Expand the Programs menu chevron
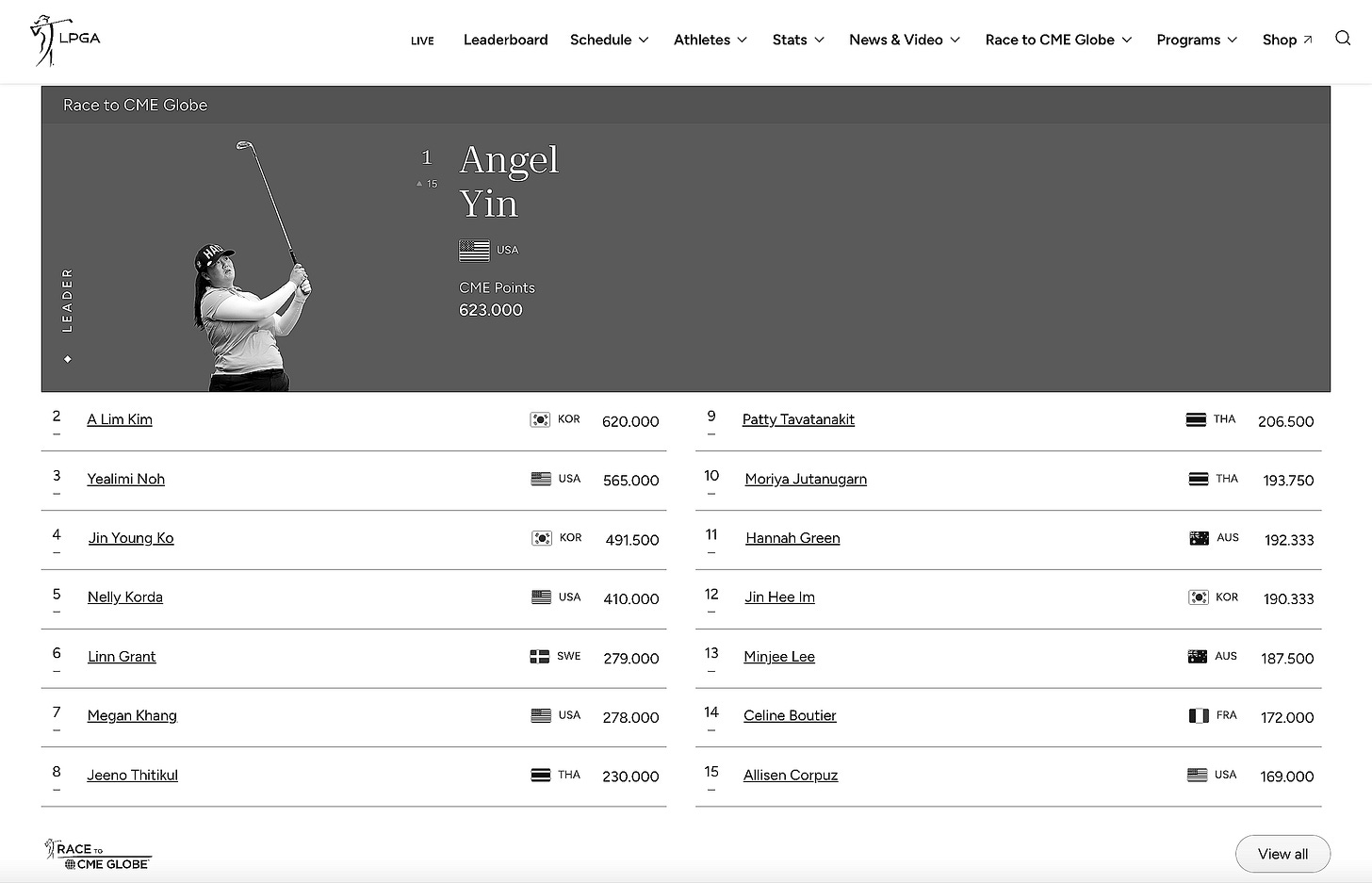The image size is (1372, 883). (x=1233, y=40)
